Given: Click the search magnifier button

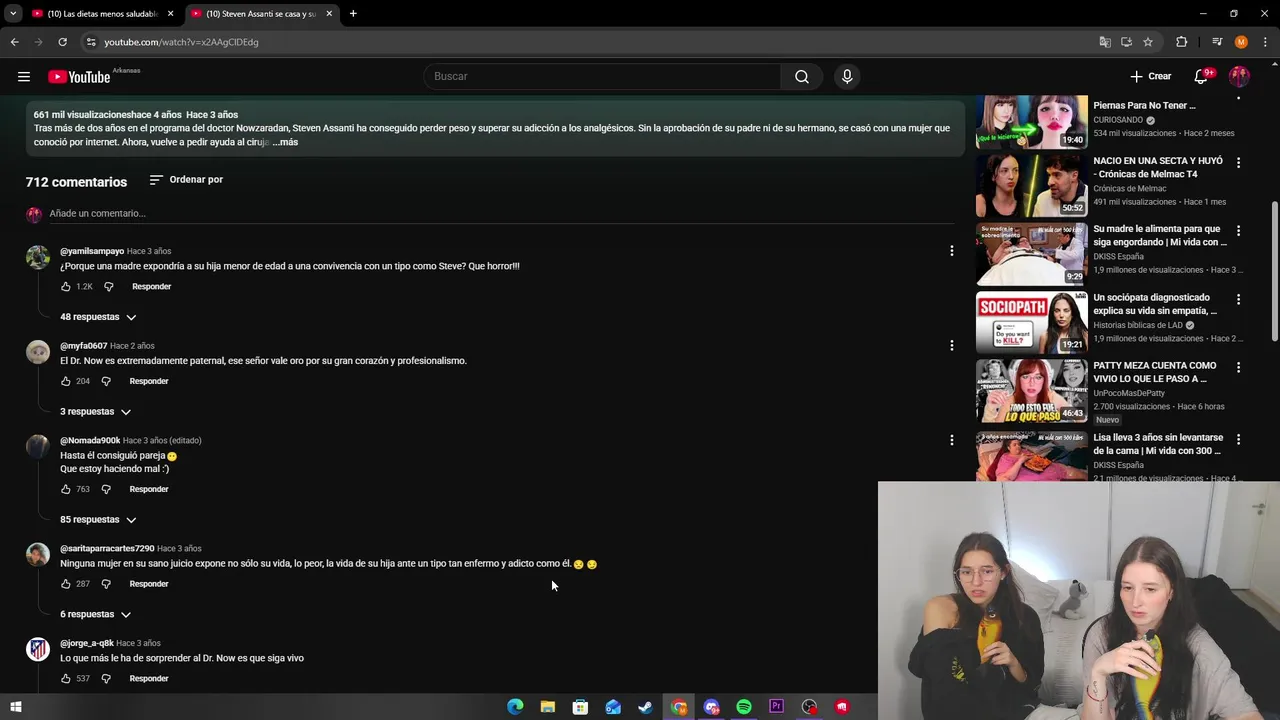Looking at the screenshot, I should coord(802,77).
